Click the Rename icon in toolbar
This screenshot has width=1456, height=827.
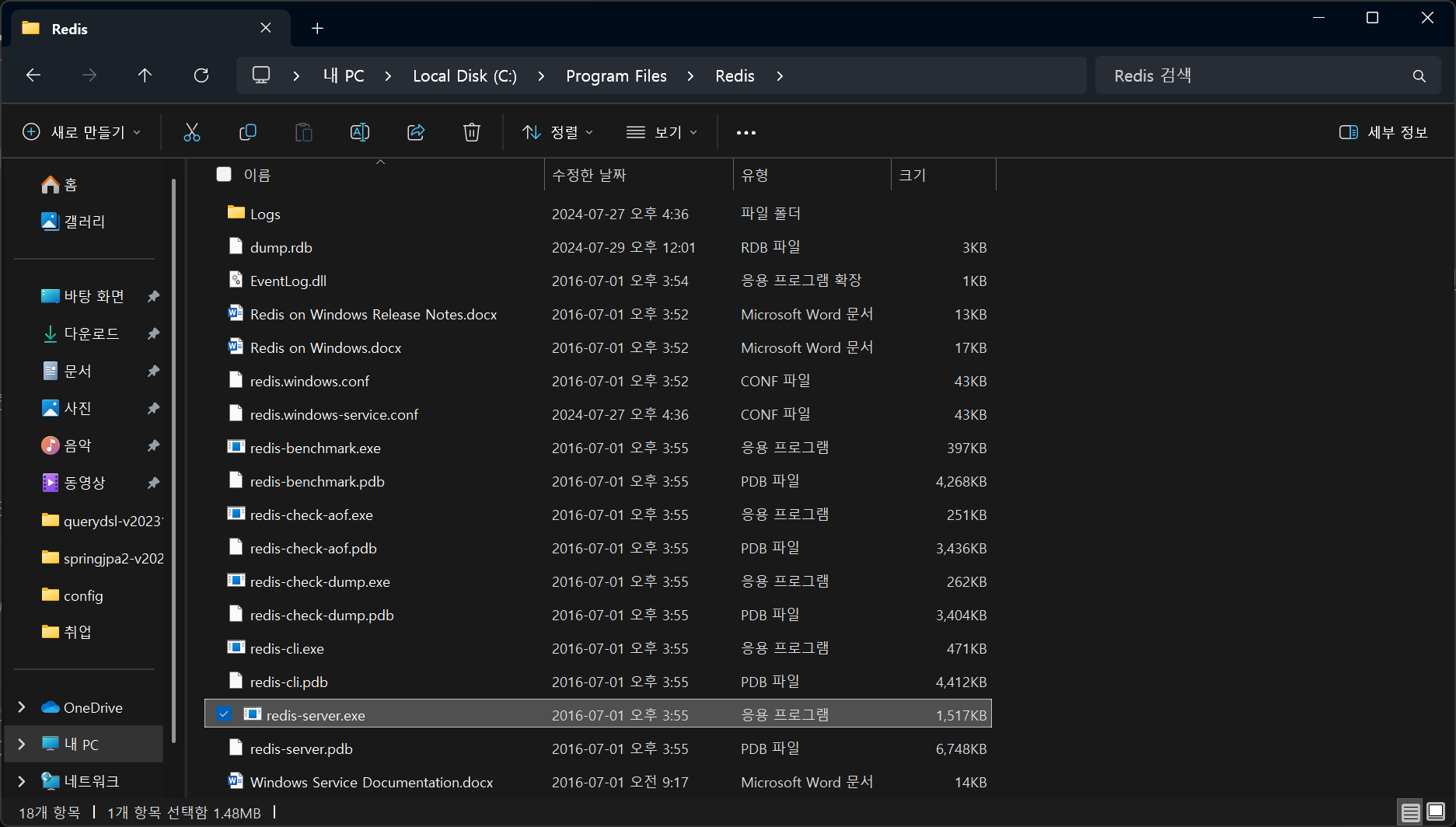tap(360, 132)
